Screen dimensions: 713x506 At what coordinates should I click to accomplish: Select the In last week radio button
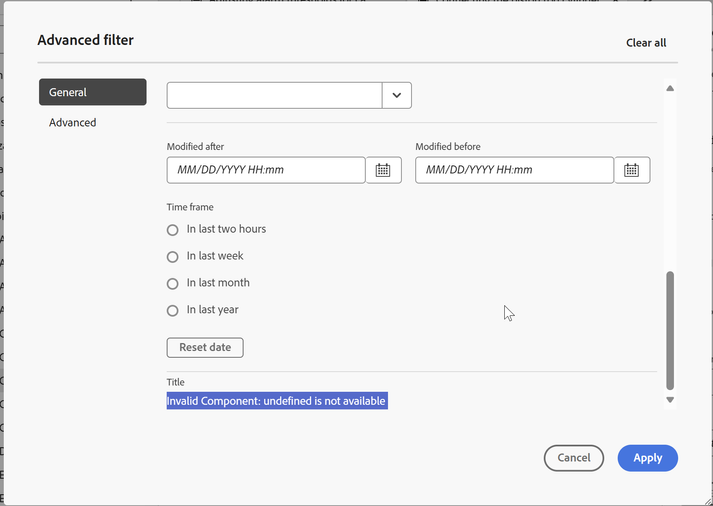tap(173, 257)
